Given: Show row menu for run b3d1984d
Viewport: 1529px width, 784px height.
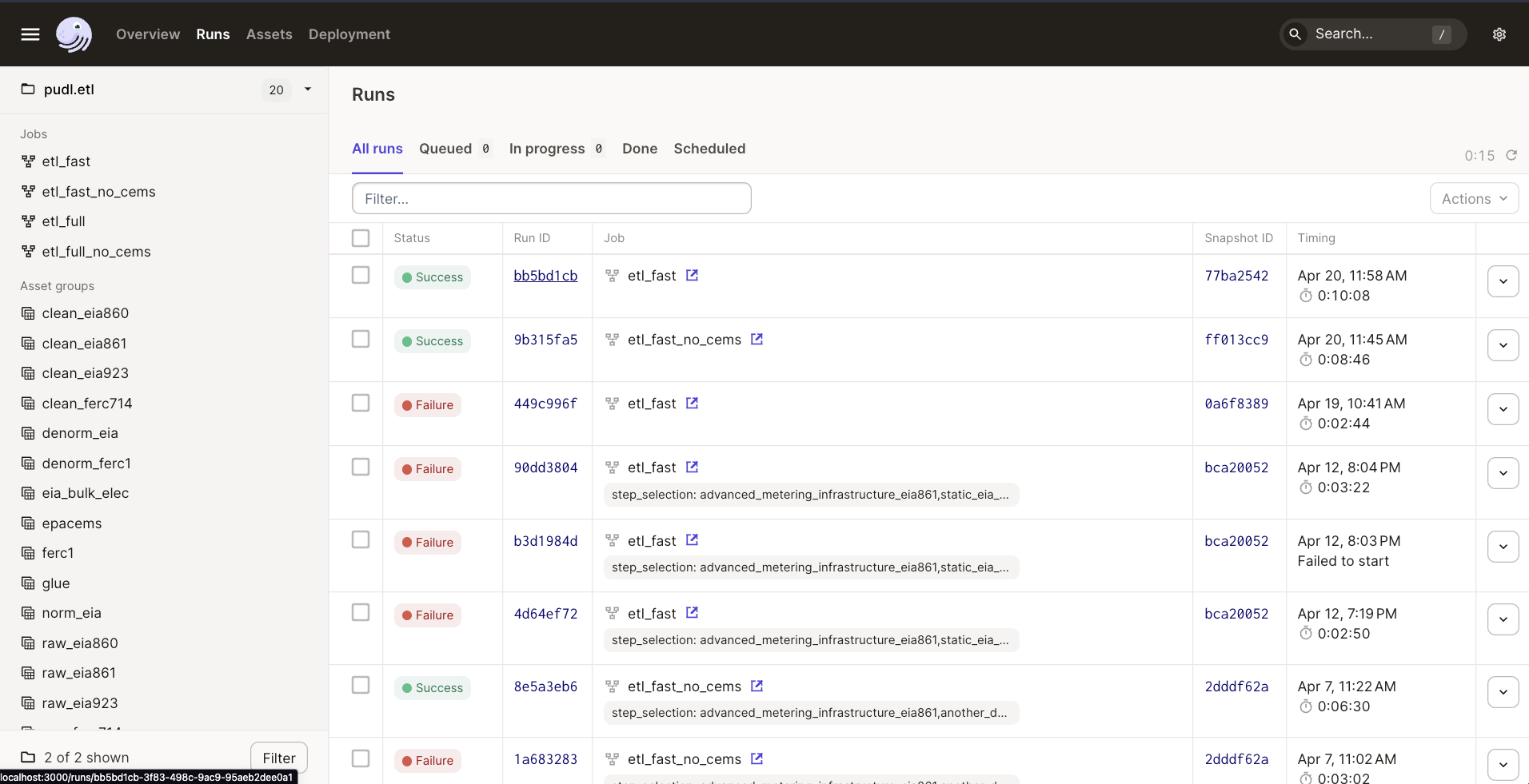Looking at the screenshot, I should tap(1503, 547).
